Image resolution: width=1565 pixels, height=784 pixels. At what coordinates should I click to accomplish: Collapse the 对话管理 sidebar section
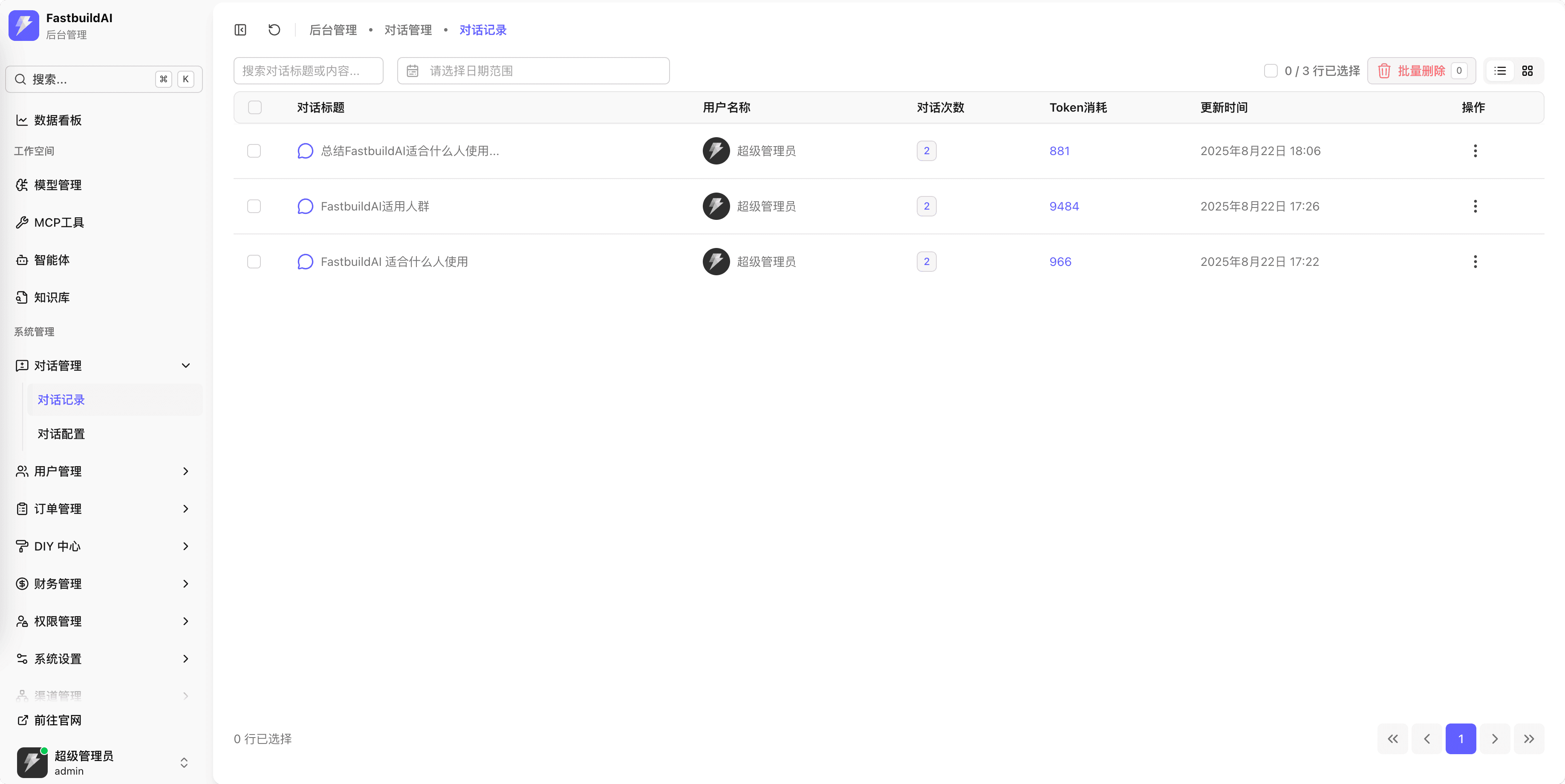coord(185,366)
